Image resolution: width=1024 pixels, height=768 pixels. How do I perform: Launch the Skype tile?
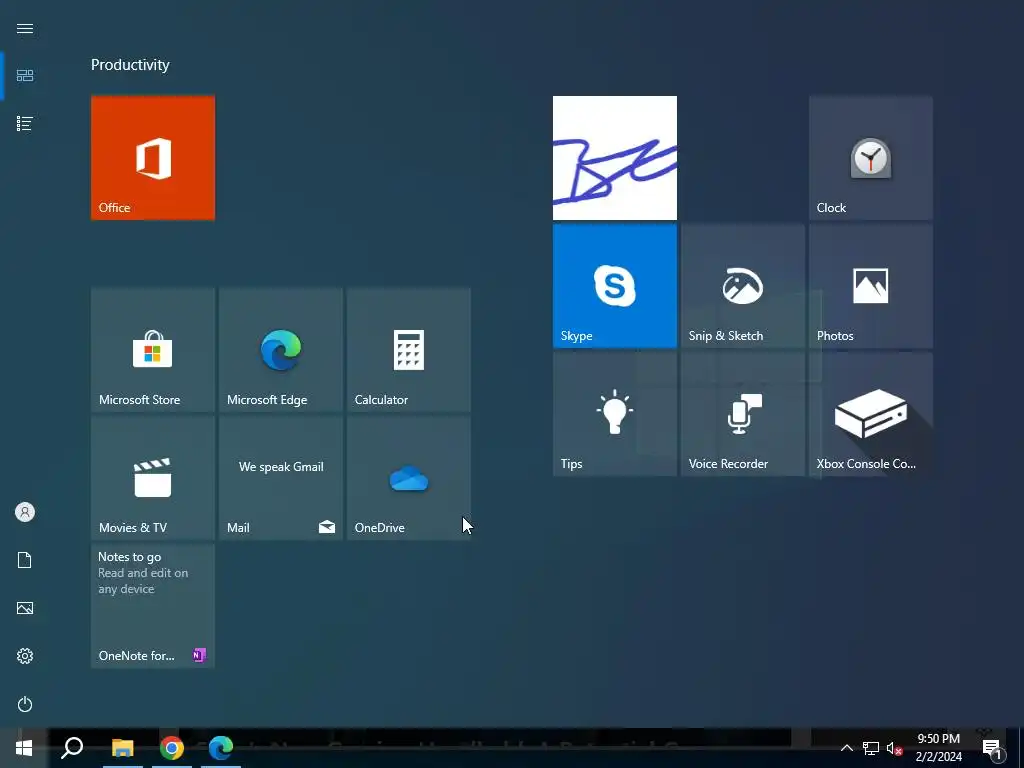[615, 286]
